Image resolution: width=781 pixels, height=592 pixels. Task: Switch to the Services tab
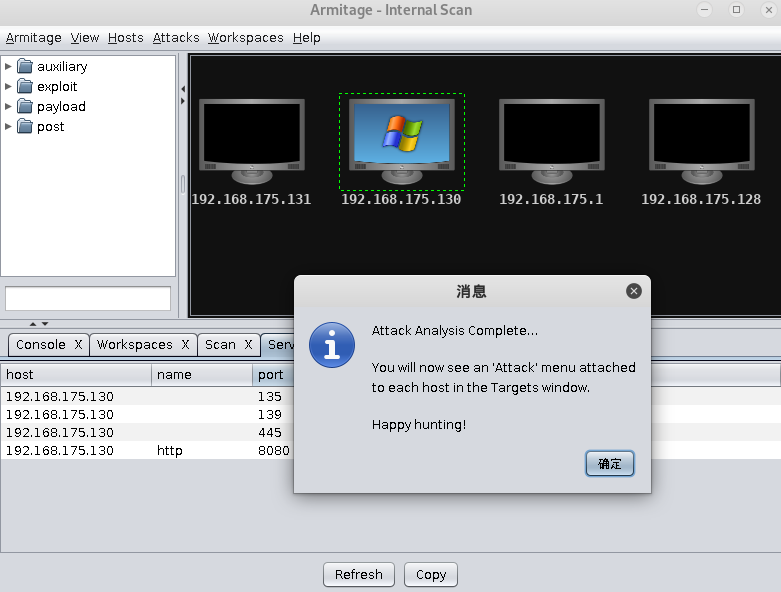280,345
